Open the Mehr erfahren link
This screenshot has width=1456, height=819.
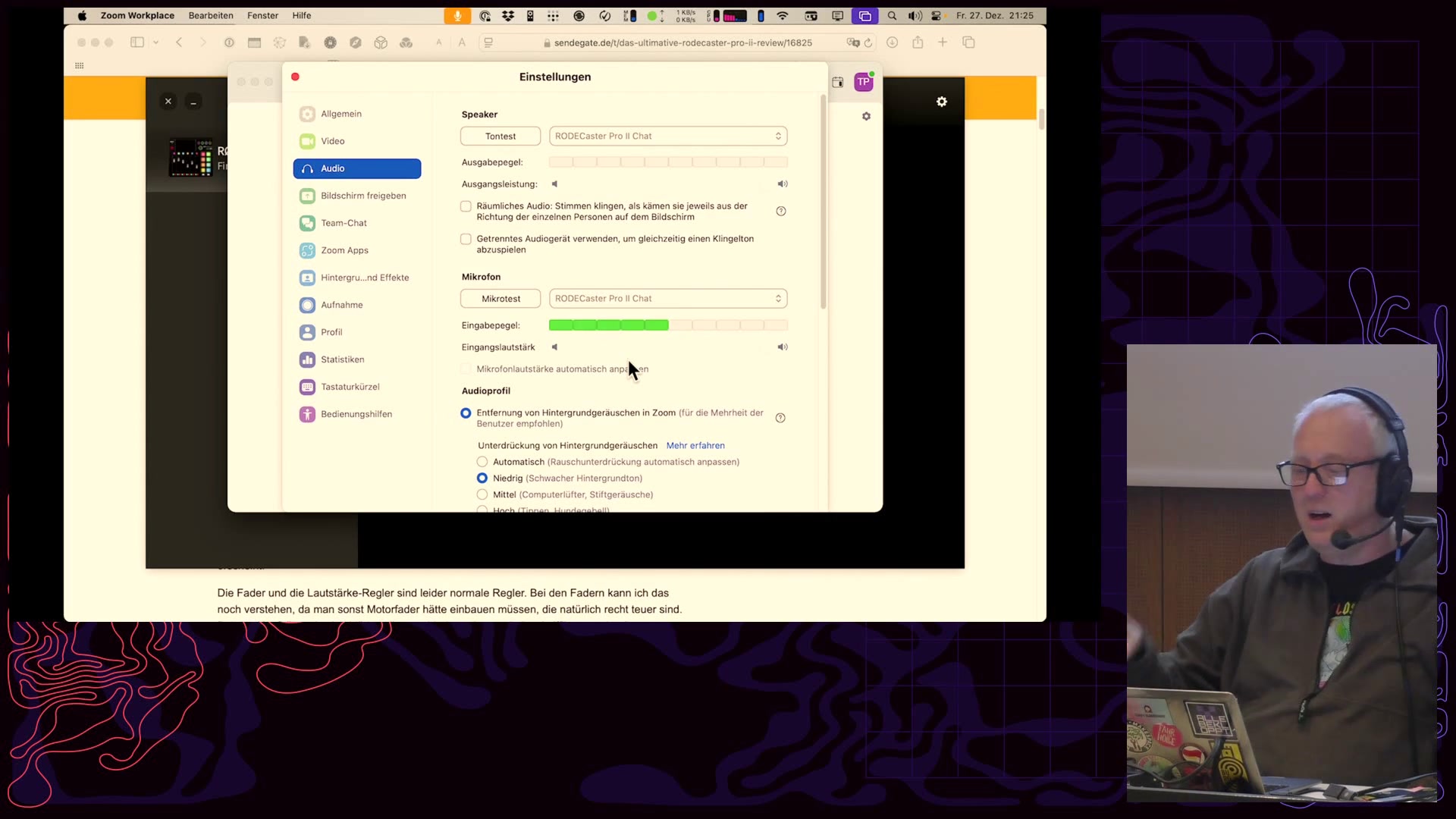click(695, 446)
